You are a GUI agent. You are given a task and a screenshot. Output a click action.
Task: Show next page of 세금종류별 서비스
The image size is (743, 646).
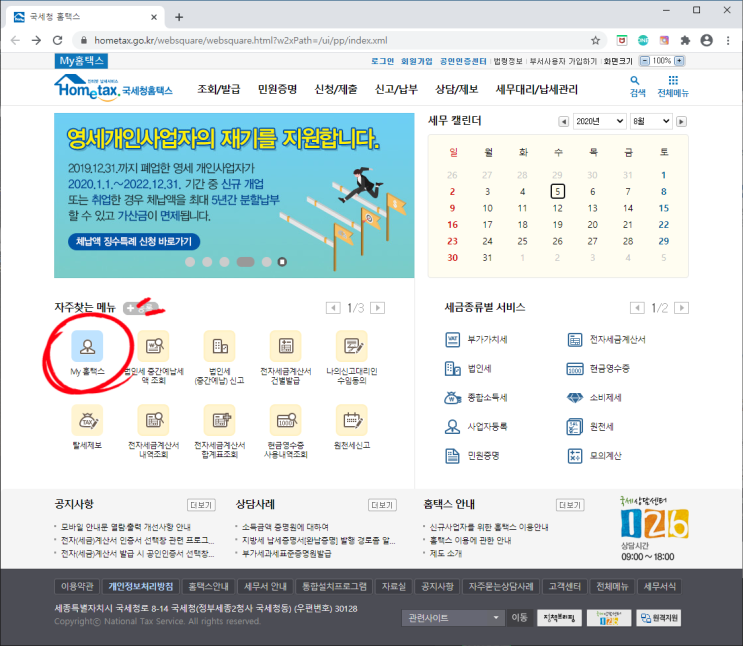coord(681,308)
